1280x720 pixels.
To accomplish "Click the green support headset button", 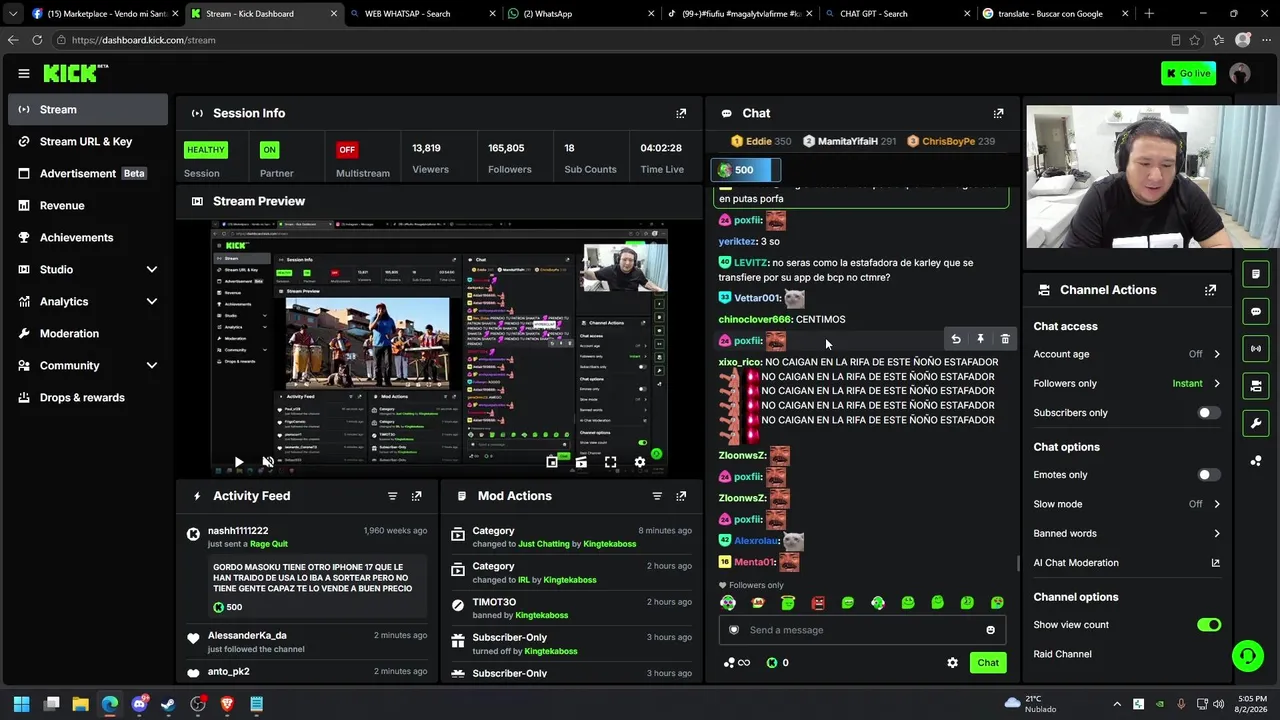I will coord(1247,656).
